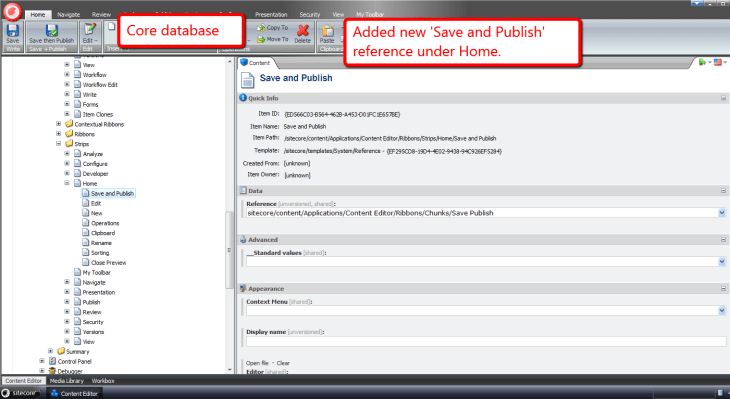Expand the Developer strip node
The image size is (730, 399).
[67, 174]
